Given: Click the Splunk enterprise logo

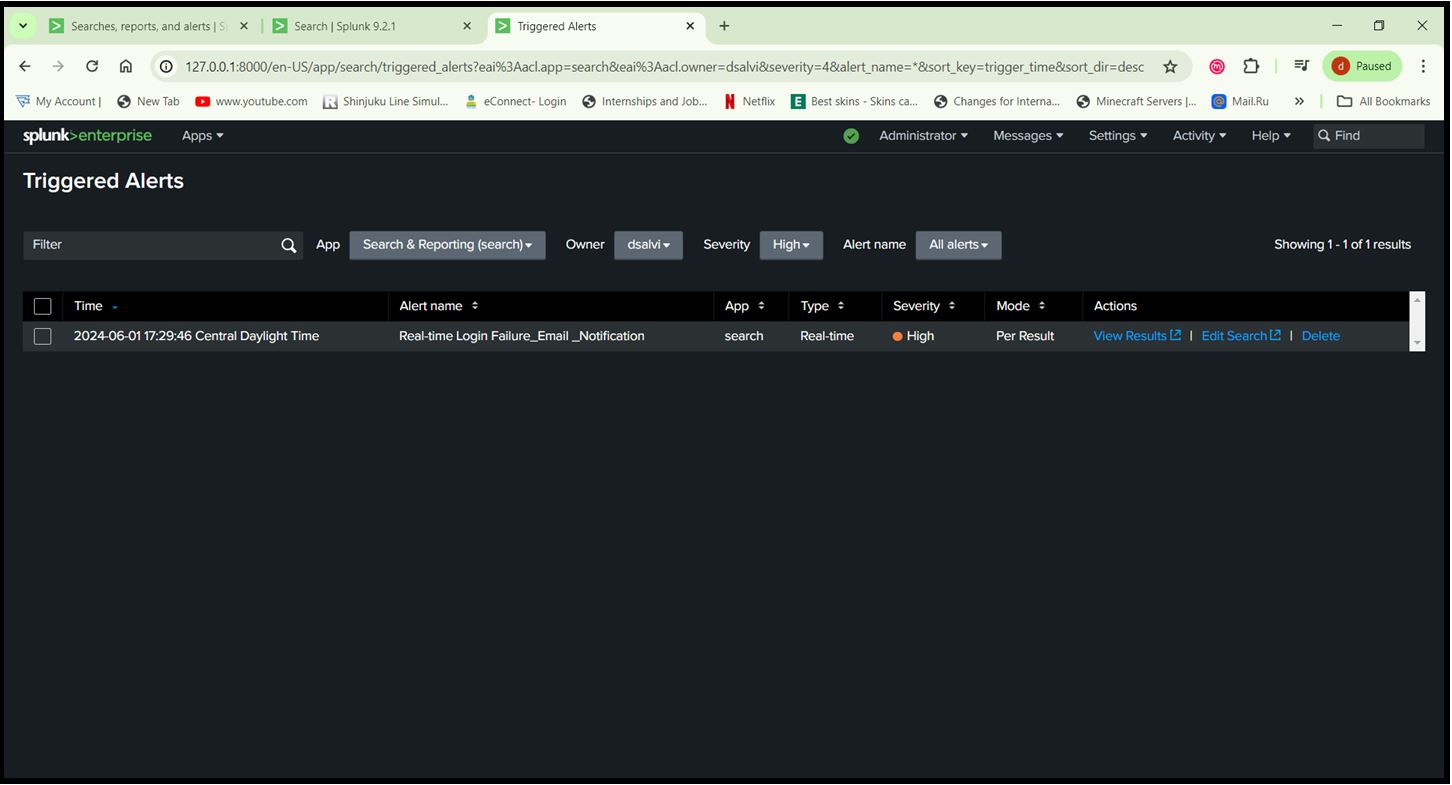Looking at the screenshot, I should pyautogui.click(x=87, y=136).
